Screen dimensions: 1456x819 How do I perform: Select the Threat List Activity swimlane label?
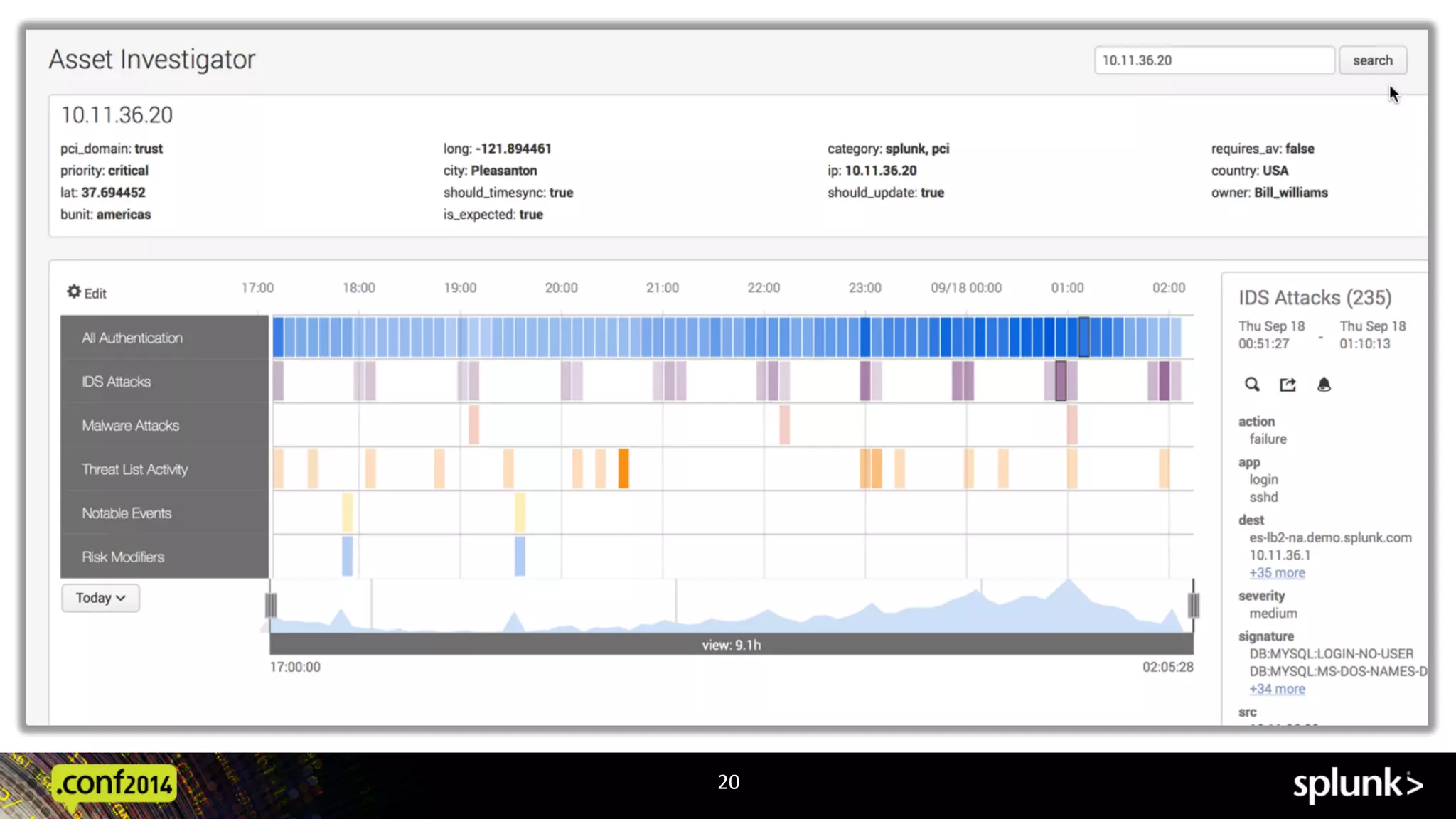pos(135,469)
